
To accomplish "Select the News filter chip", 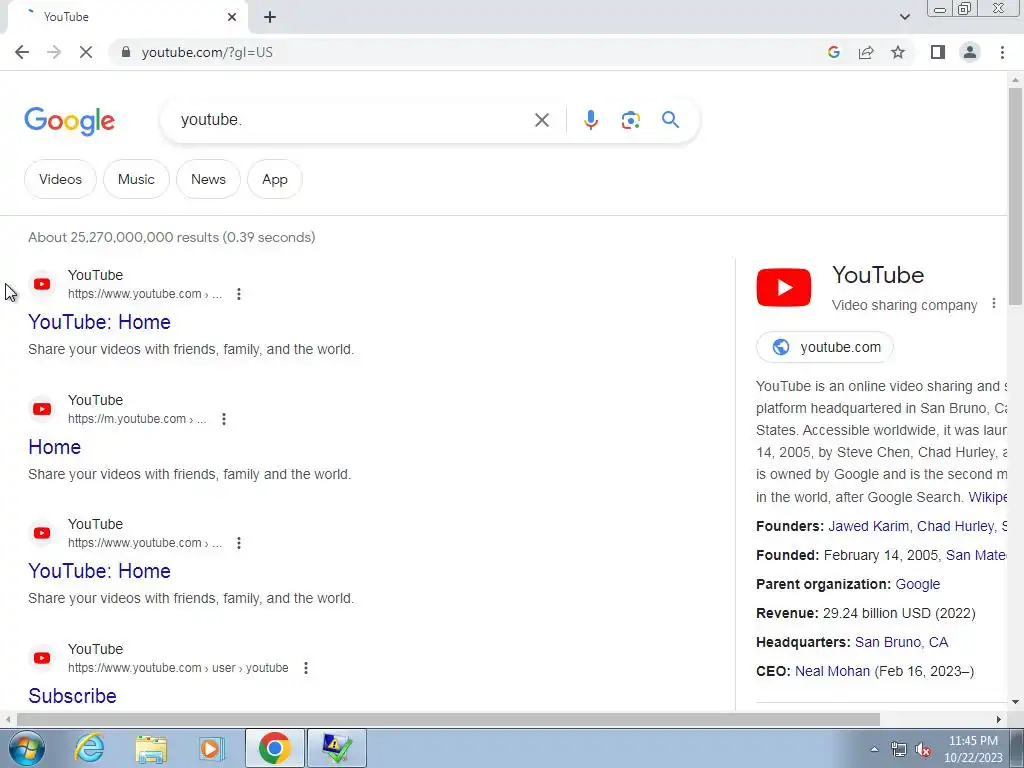I will point(208,179).
